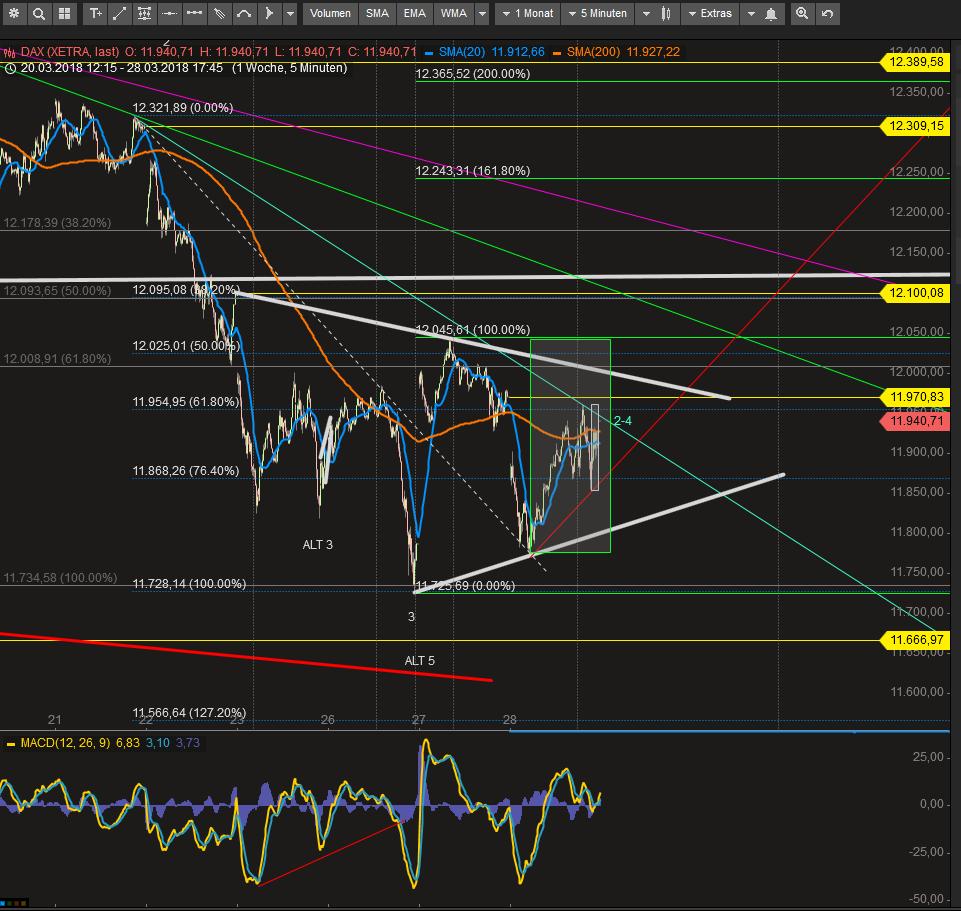Expand more indicators dropdown after WMA

click(x=482, y=13)
